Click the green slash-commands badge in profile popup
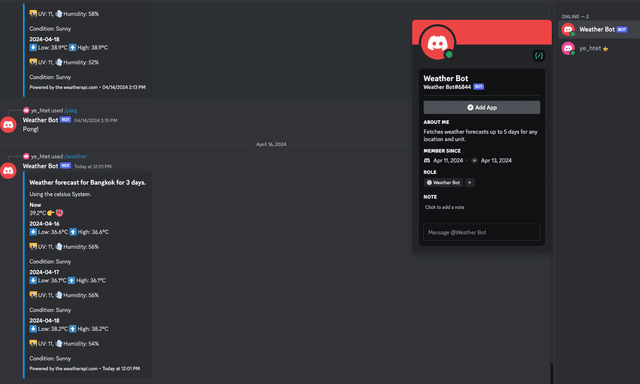This screenshot has width=640, height=384. [x=539, y=55]
